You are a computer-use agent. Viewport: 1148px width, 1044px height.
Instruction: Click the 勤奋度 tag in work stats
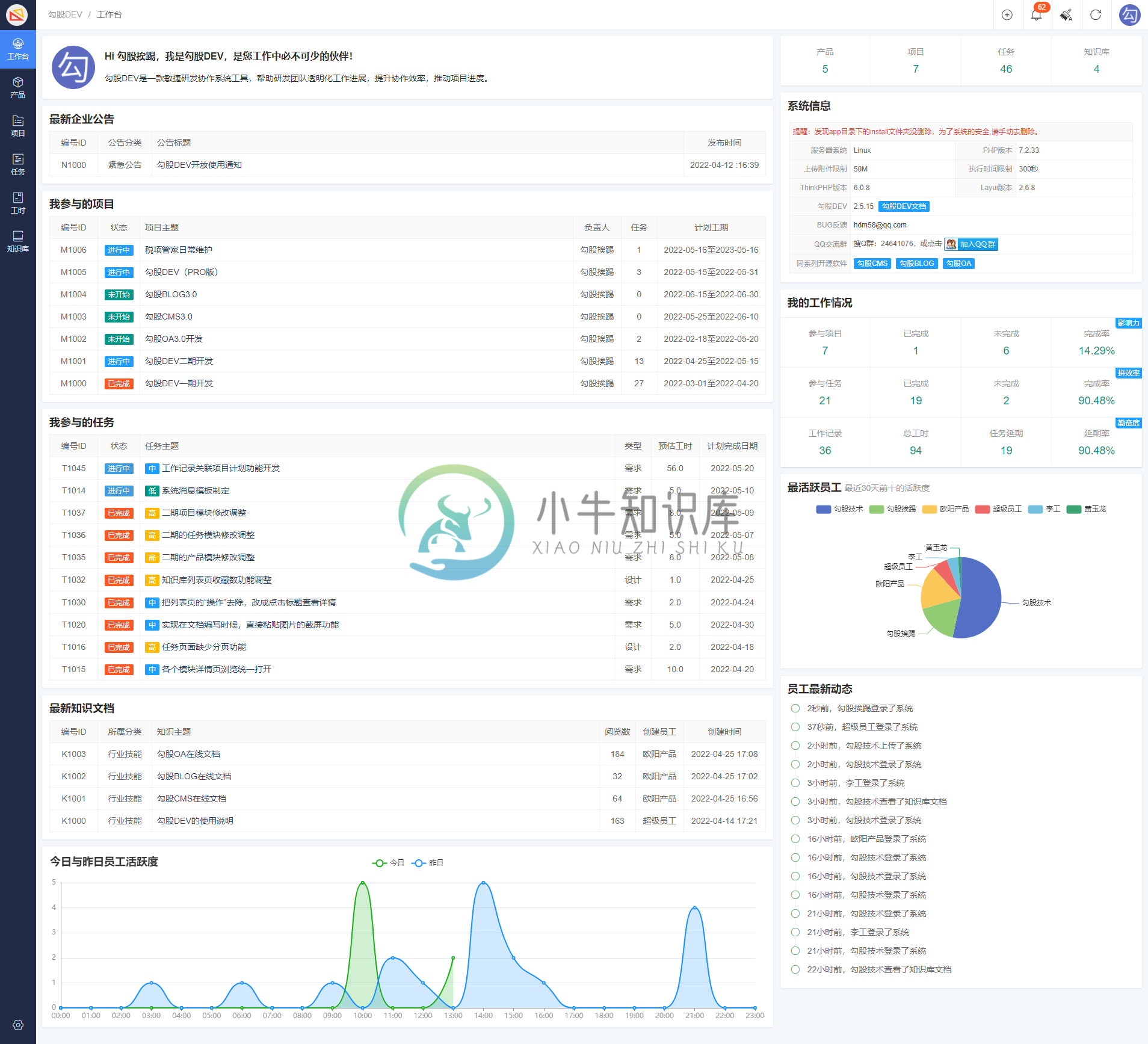pyautogui.click(x=1128, y=423)
